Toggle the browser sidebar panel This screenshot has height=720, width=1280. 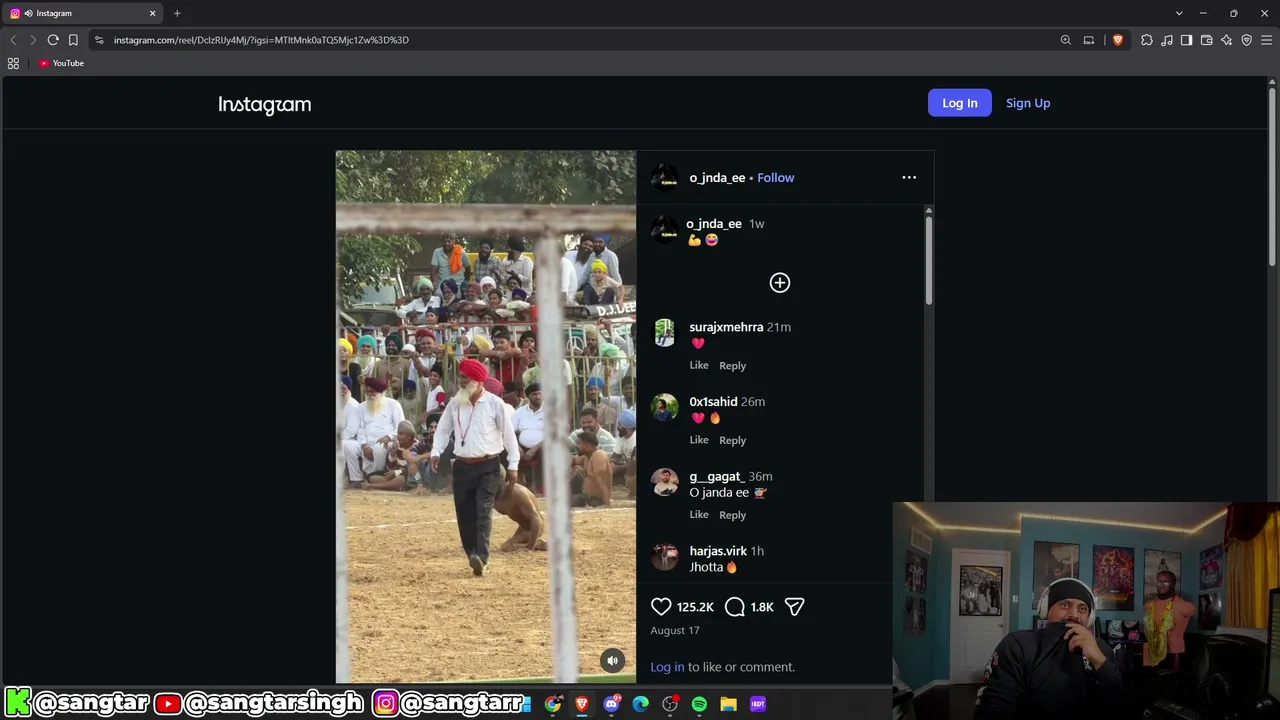[1186, 40]
